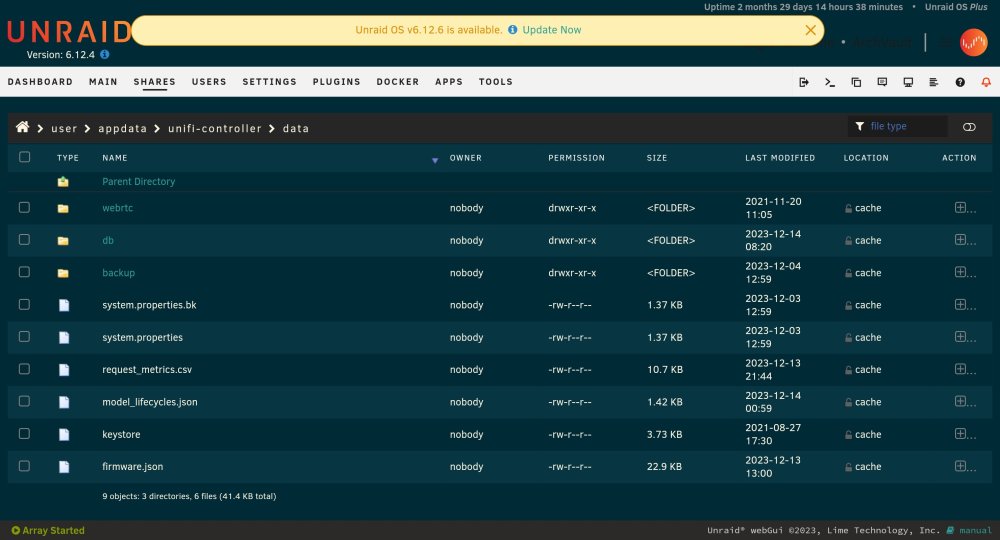Open the file manager icon in toolbar
1000x540 pixels.
coord(856,82)
